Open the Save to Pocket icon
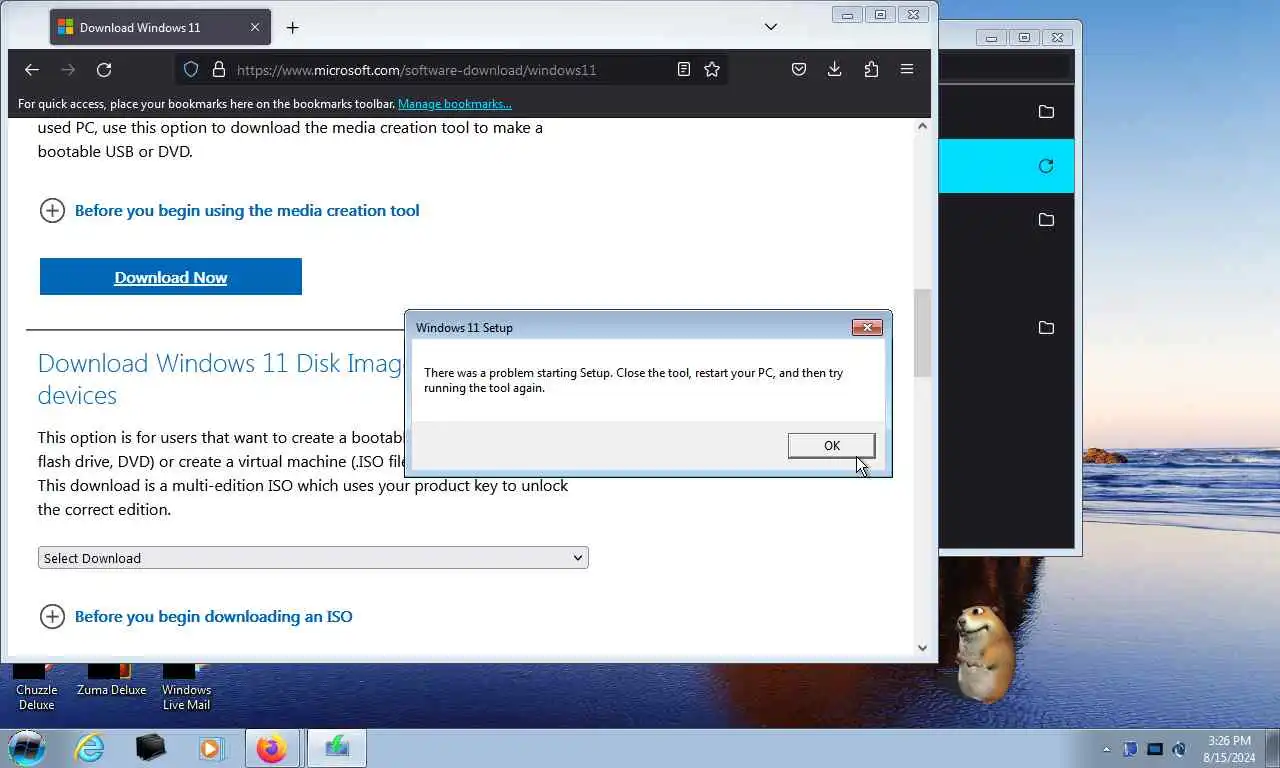This screenshot has height=768, width=1280. coord(799,69)
